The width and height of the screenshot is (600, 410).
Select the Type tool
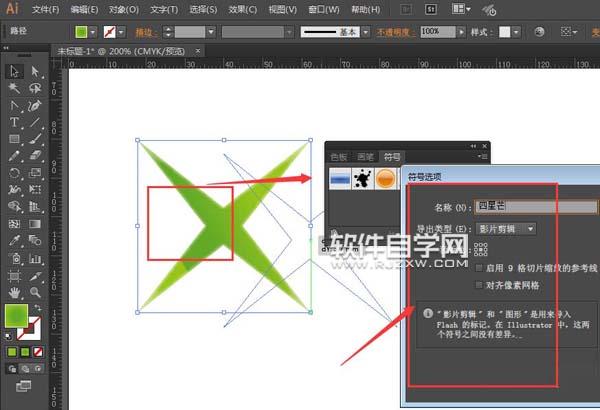pyautogui.click(x=15, y=105)
